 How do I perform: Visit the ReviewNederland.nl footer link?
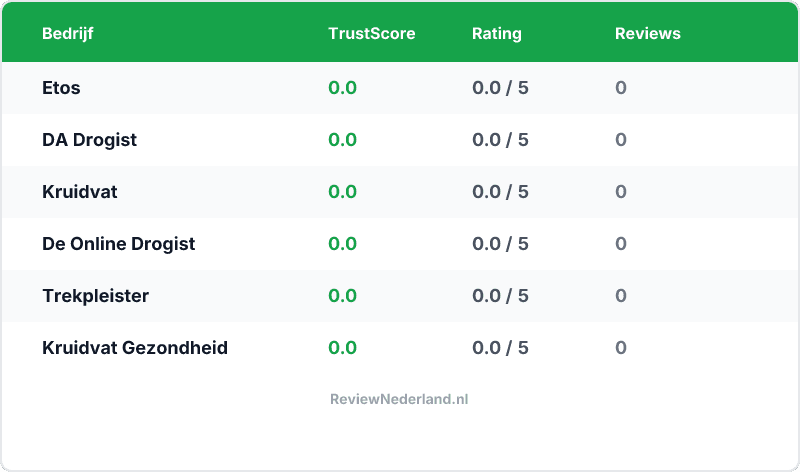pos(399,399)
